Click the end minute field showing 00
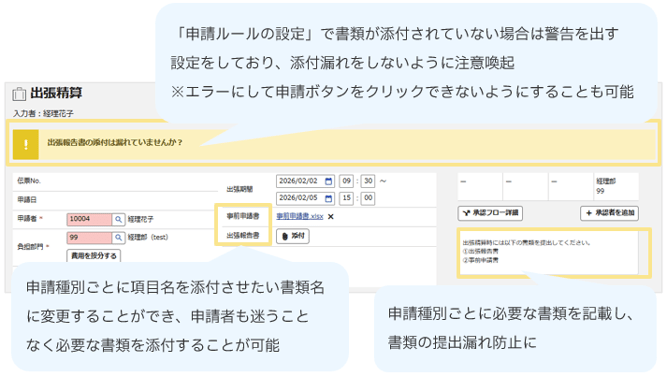 coord(368,198)
